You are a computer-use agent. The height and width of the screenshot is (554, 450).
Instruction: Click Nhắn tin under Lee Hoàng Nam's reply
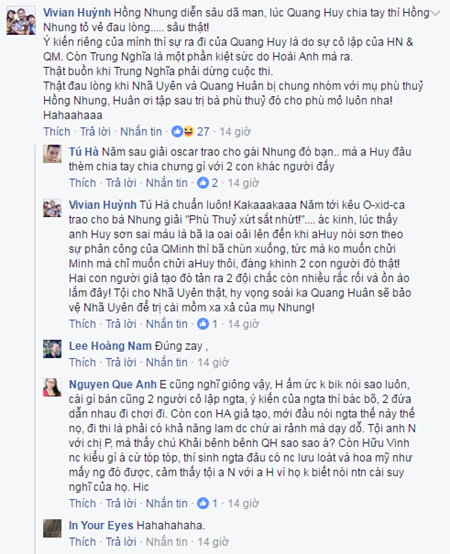[x=167, y=362]
